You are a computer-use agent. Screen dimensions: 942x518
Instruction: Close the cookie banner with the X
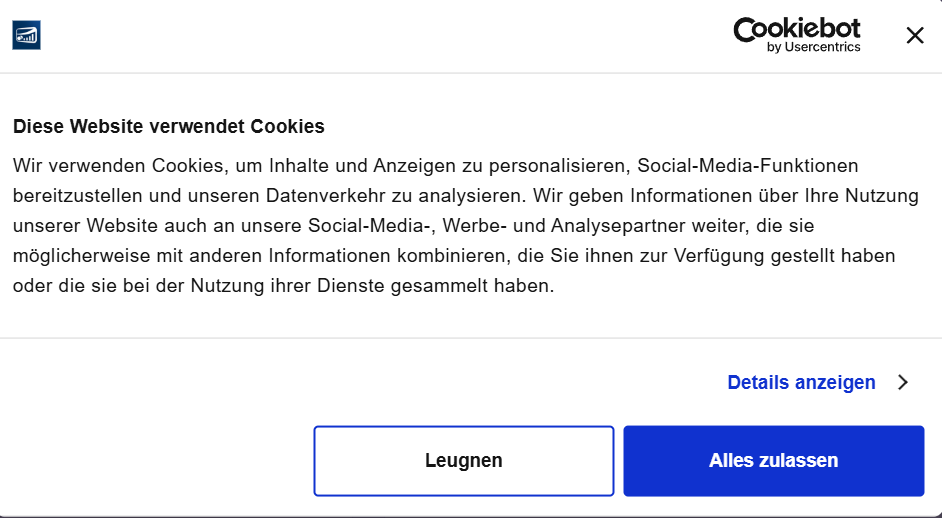click(x=914, y=36)
